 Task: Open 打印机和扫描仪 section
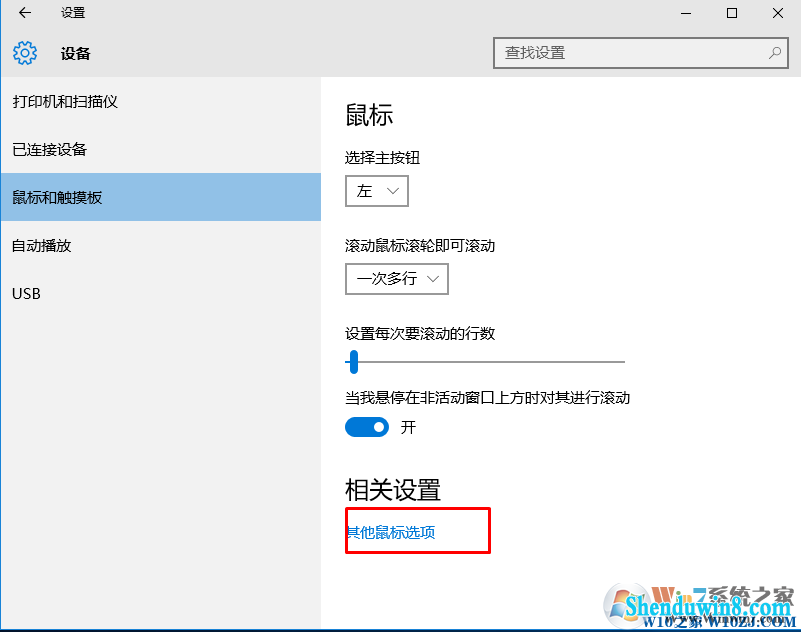coord(160,102)
